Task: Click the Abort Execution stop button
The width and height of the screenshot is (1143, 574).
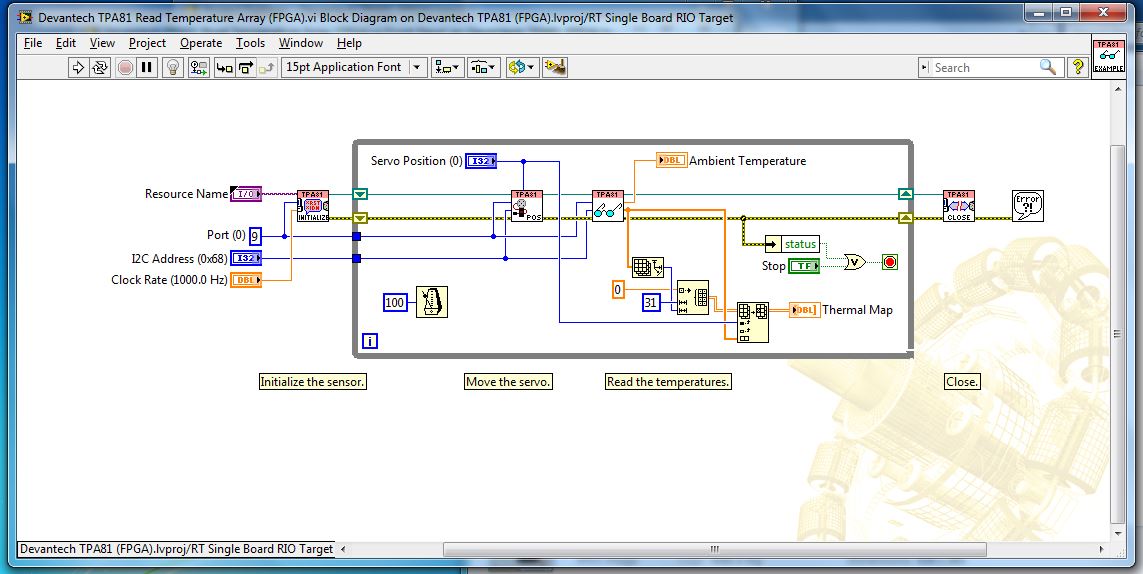Action: click(x=125, y=67)
